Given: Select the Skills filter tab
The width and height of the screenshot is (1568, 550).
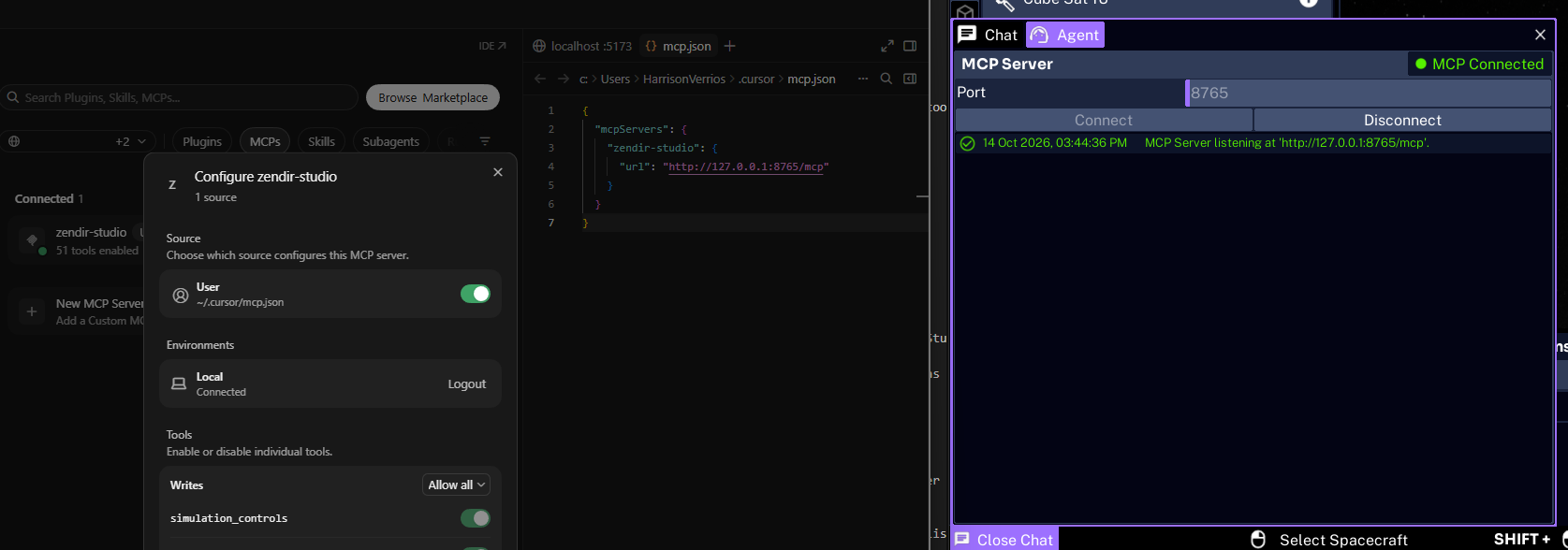Looking at the screenshot, I should [x=321, y=141].
